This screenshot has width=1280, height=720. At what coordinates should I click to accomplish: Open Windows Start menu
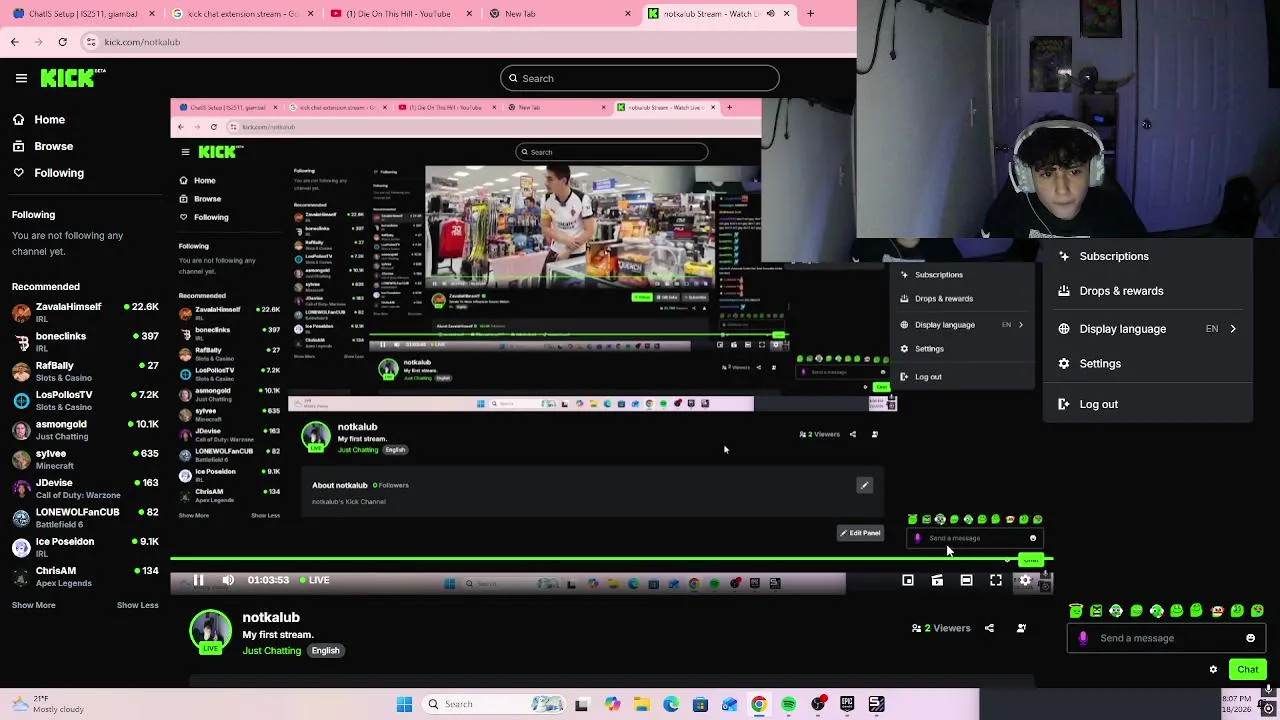[404, 704]
